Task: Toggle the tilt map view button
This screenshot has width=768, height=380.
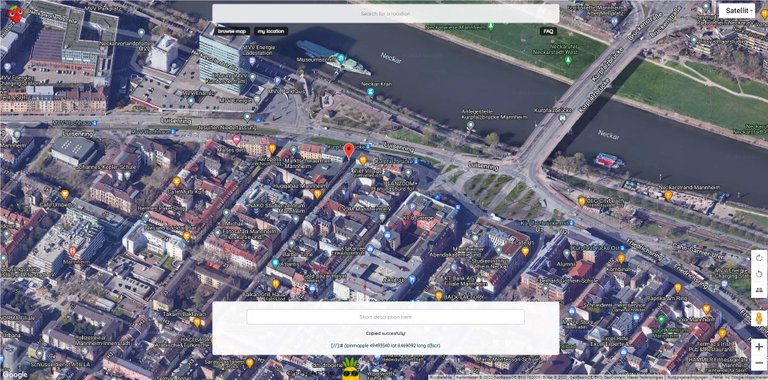Action: (x=759, y=289)
